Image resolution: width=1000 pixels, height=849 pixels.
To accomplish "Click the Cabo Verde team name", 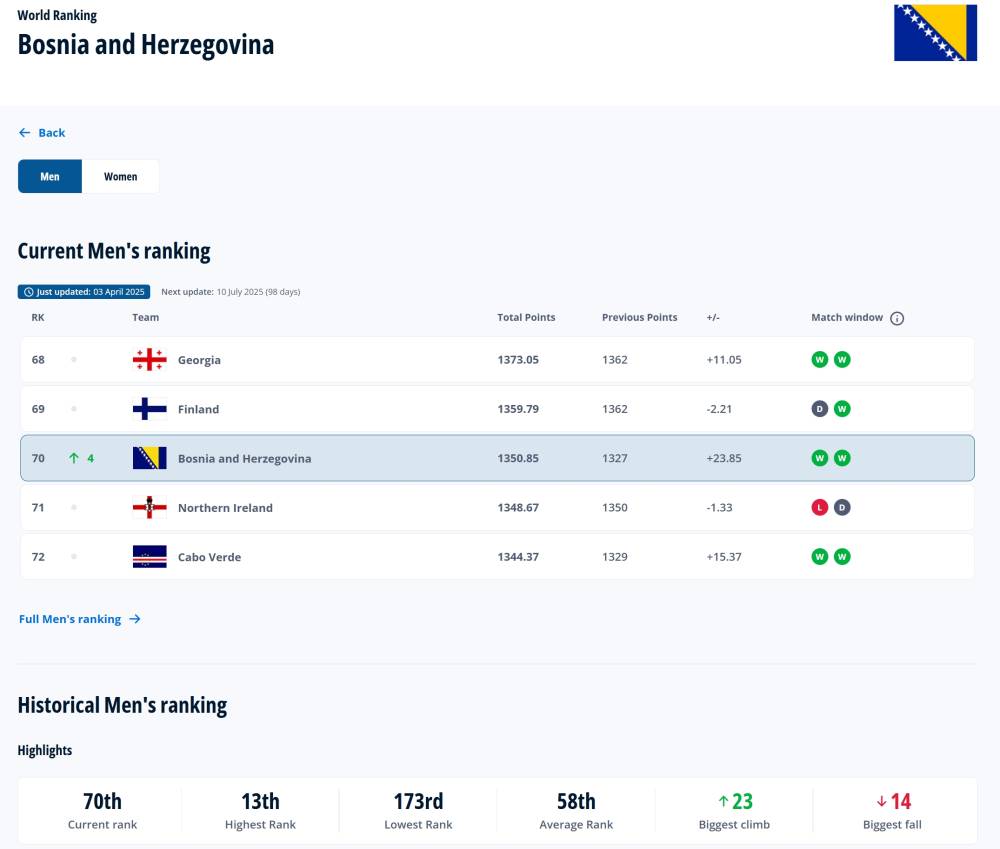I will tap(209, 557).
